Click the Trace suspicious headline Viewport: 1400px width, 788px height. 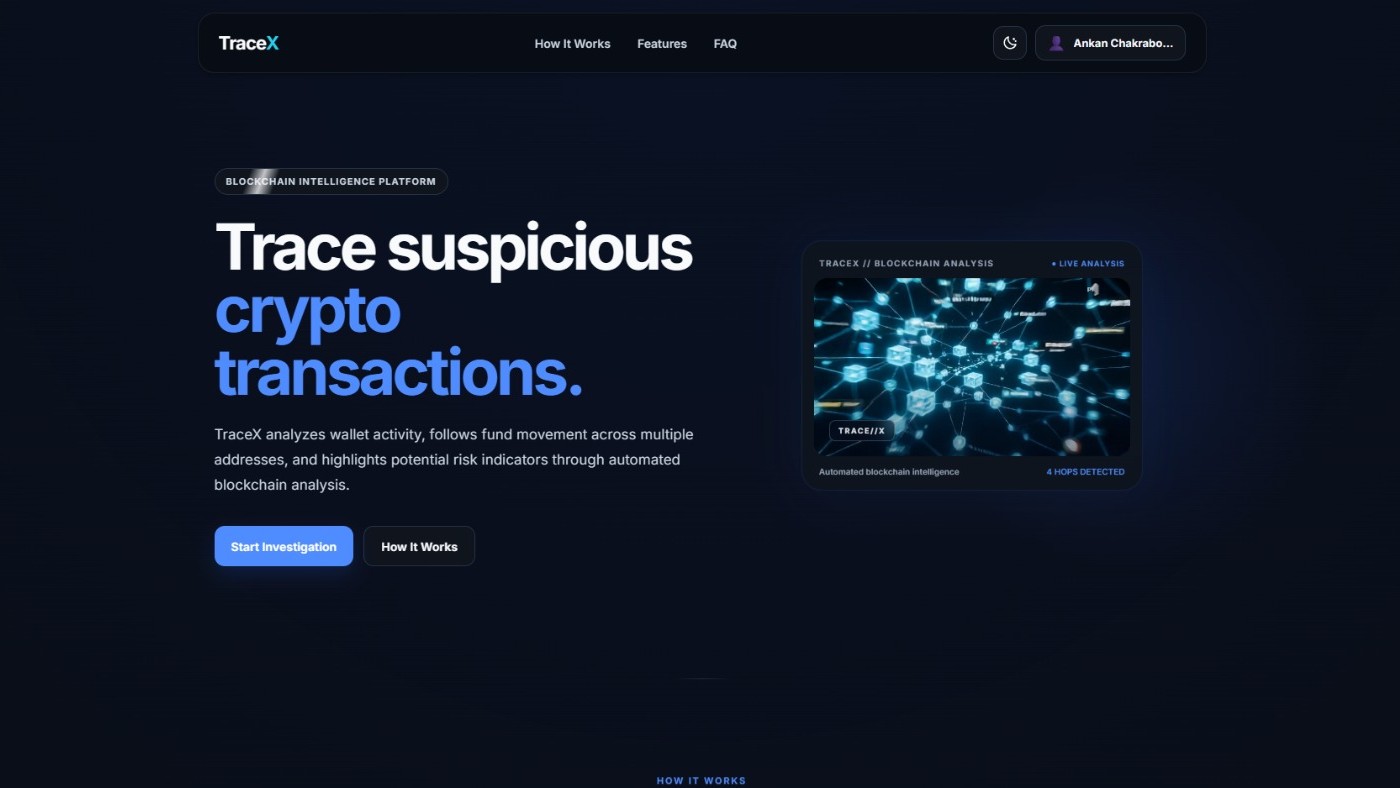click(x=453, y=247)
